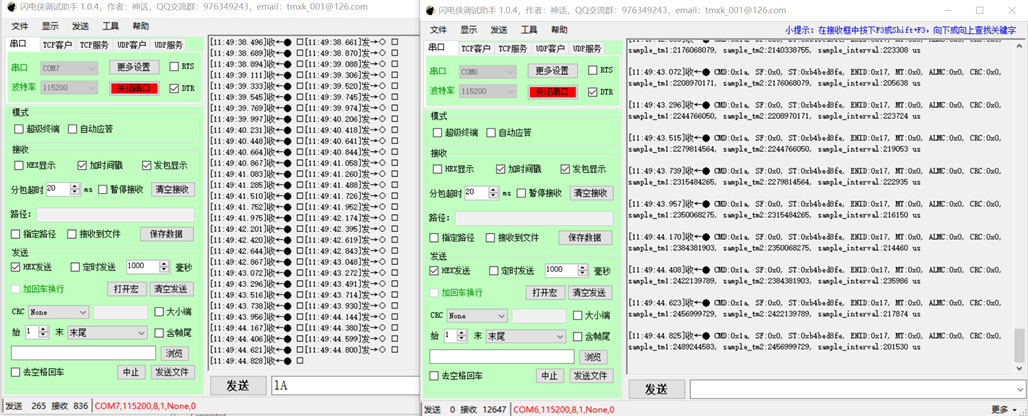
Task: Toggle 大小端 checkbox in COM7 window
Action: pyautogui.click(x=159, y=312)
